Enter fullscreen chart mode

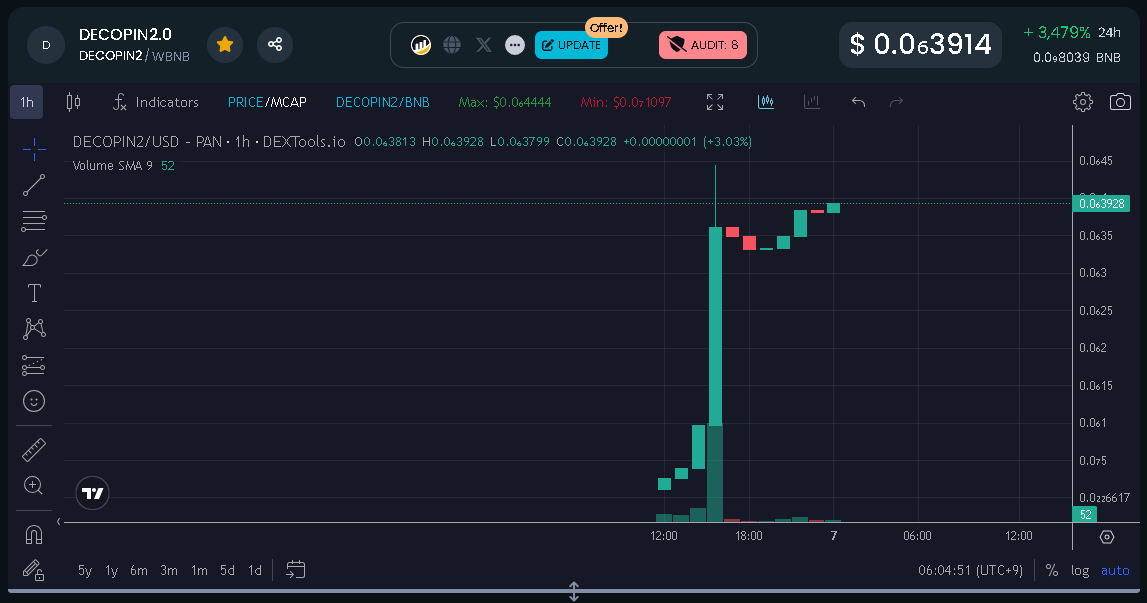[x=714, y=101]
